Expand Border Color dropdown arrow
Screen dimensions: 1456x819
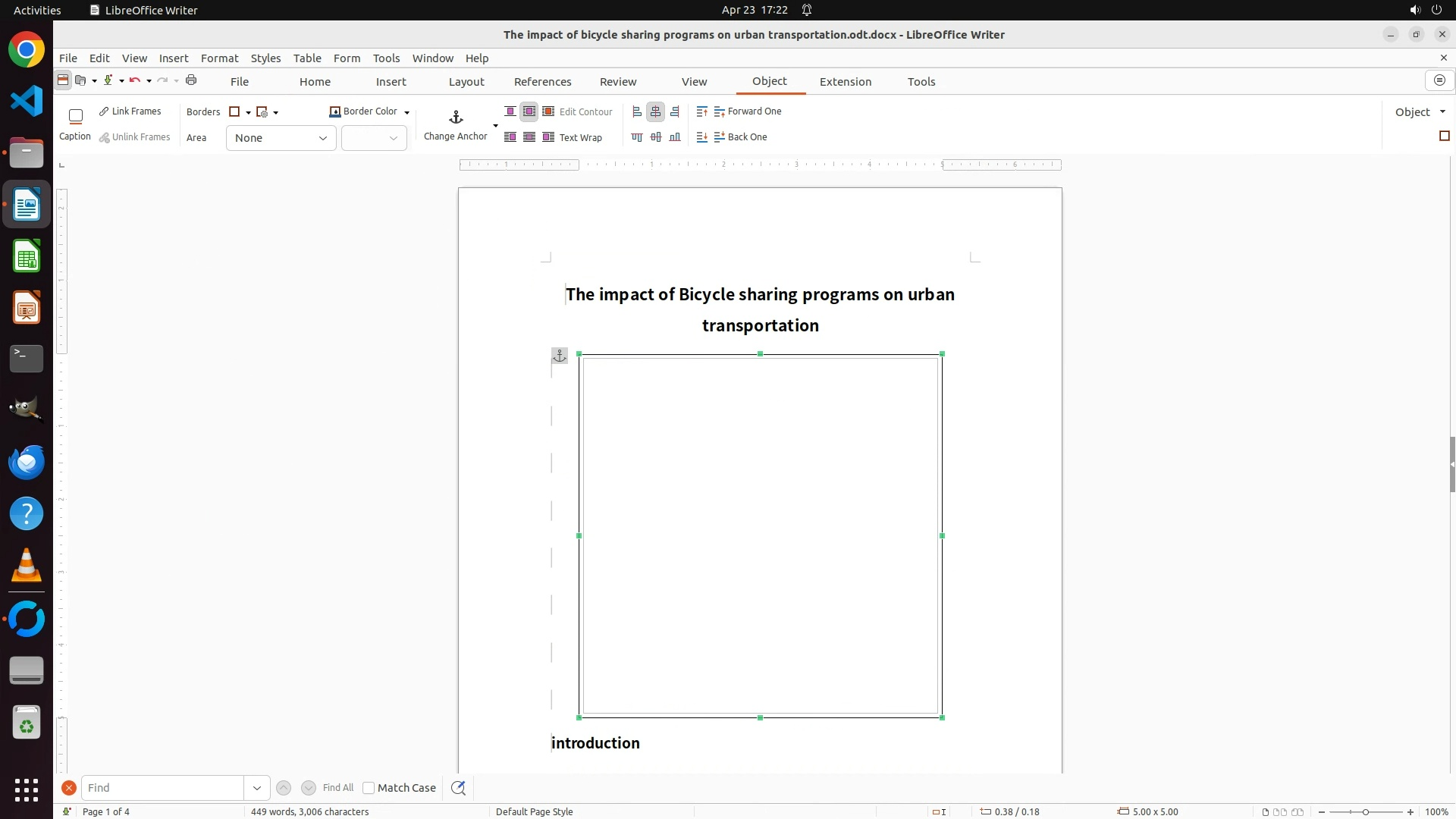[x=407, y=112]
